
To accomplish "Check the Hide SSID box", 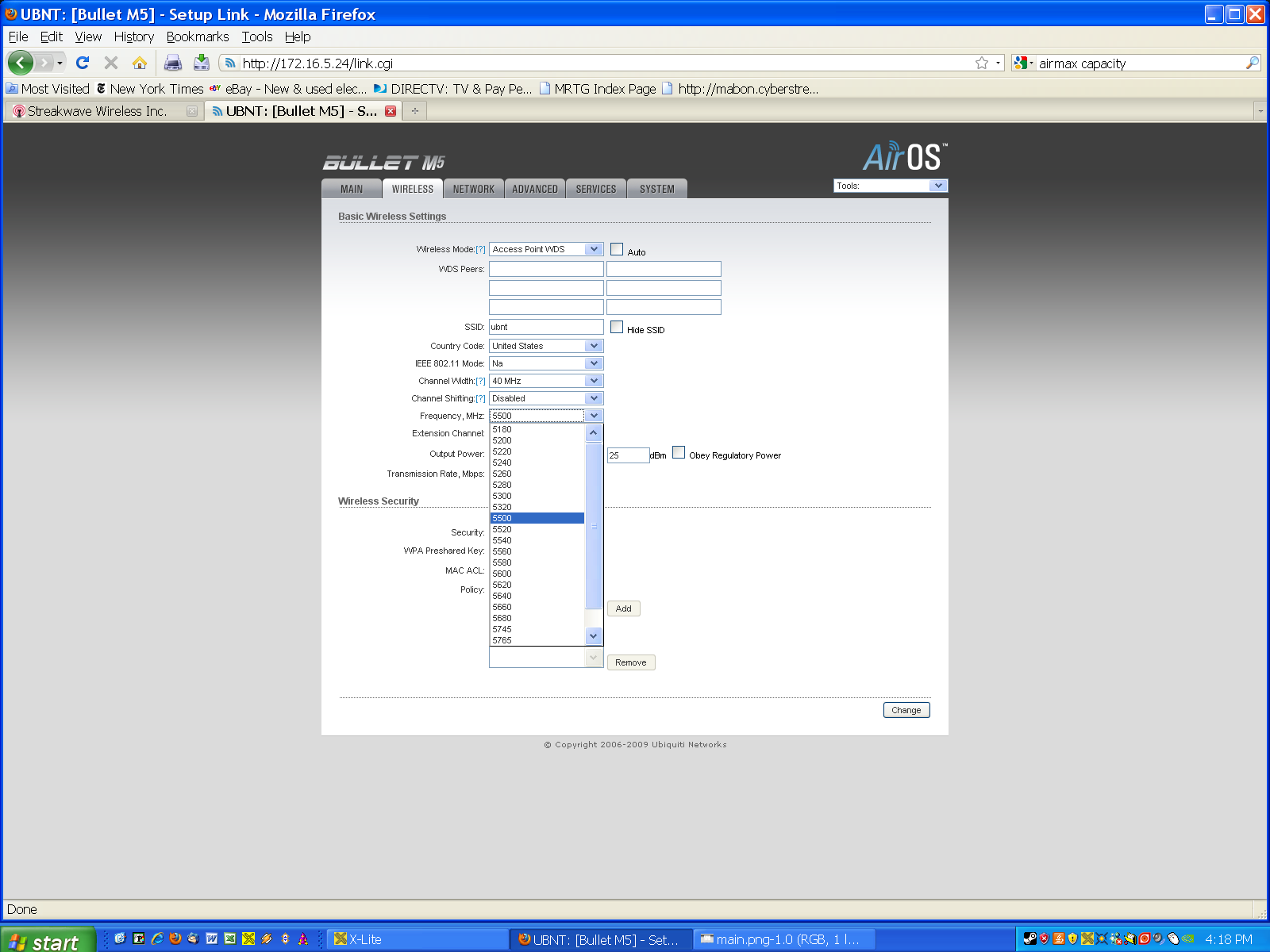I will (617, 327).
